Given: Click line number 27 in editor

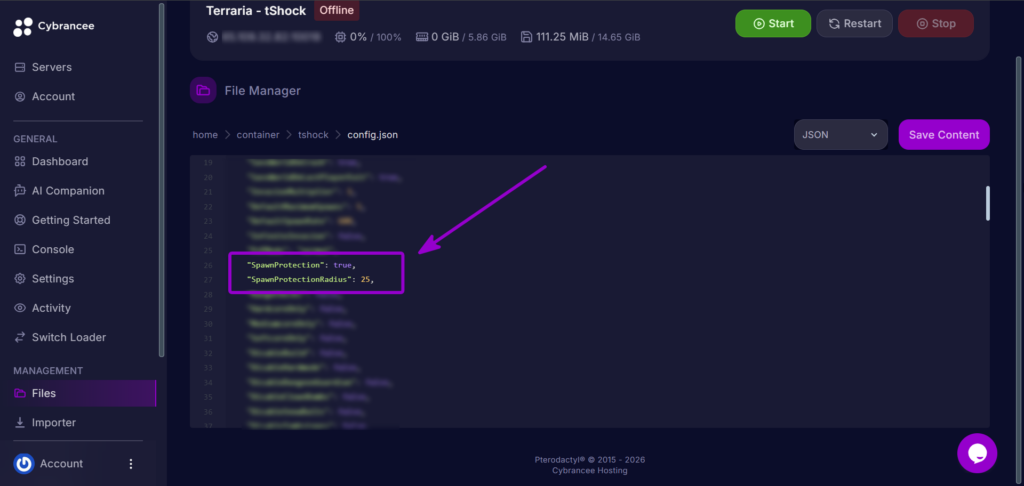Looking at the screenshot, I should coord(208,280).
